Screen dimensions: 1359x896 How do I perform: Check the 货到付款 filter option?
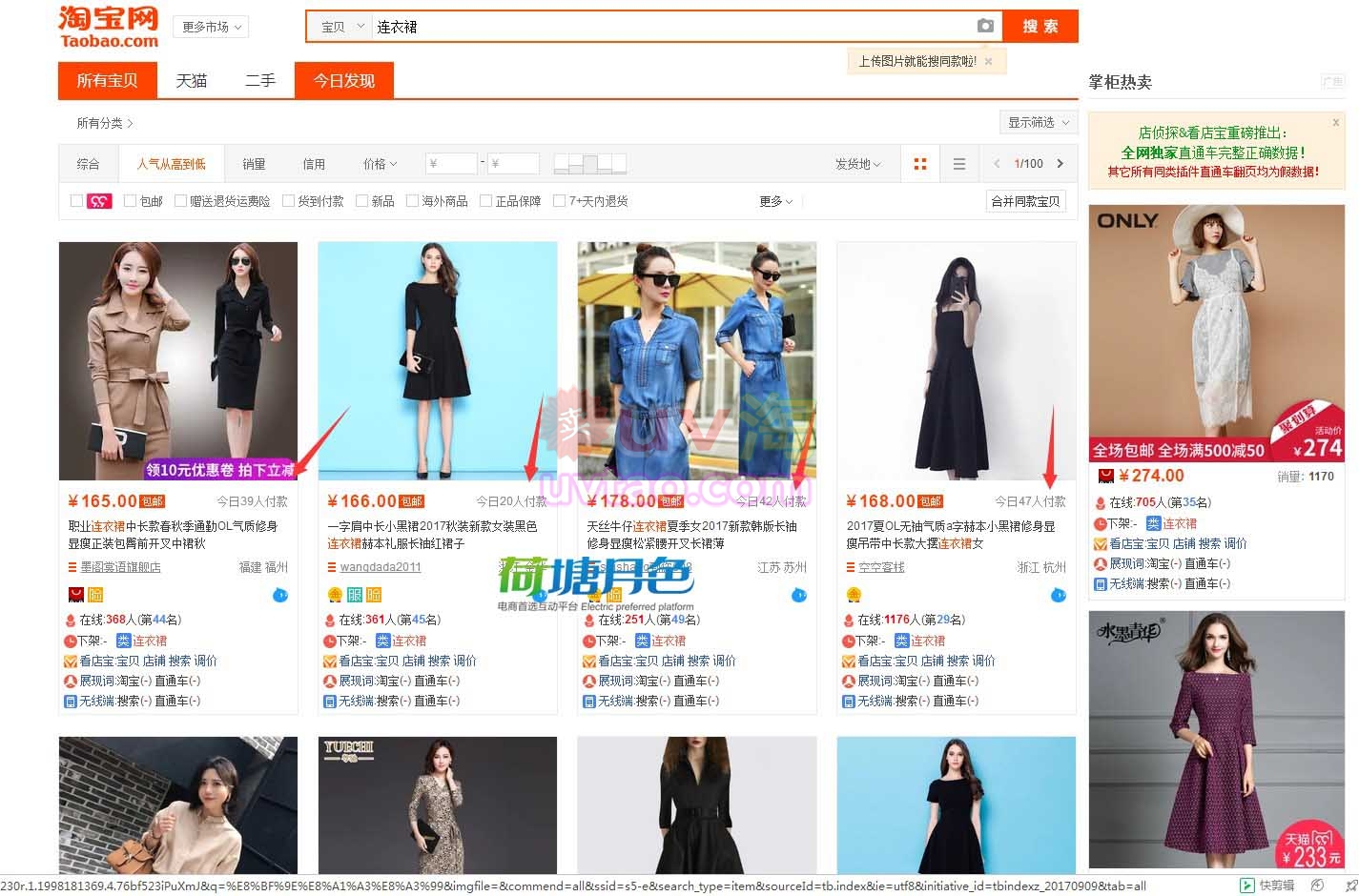click(x=288, y=201)
